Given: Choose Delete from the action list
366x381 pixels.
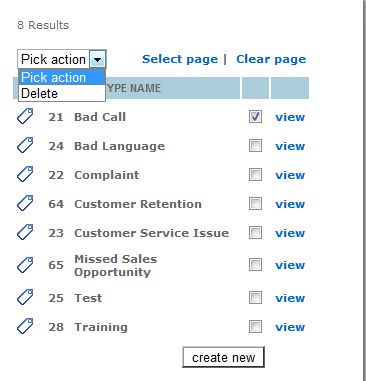Looking at the screenshot, I should 62,93.
